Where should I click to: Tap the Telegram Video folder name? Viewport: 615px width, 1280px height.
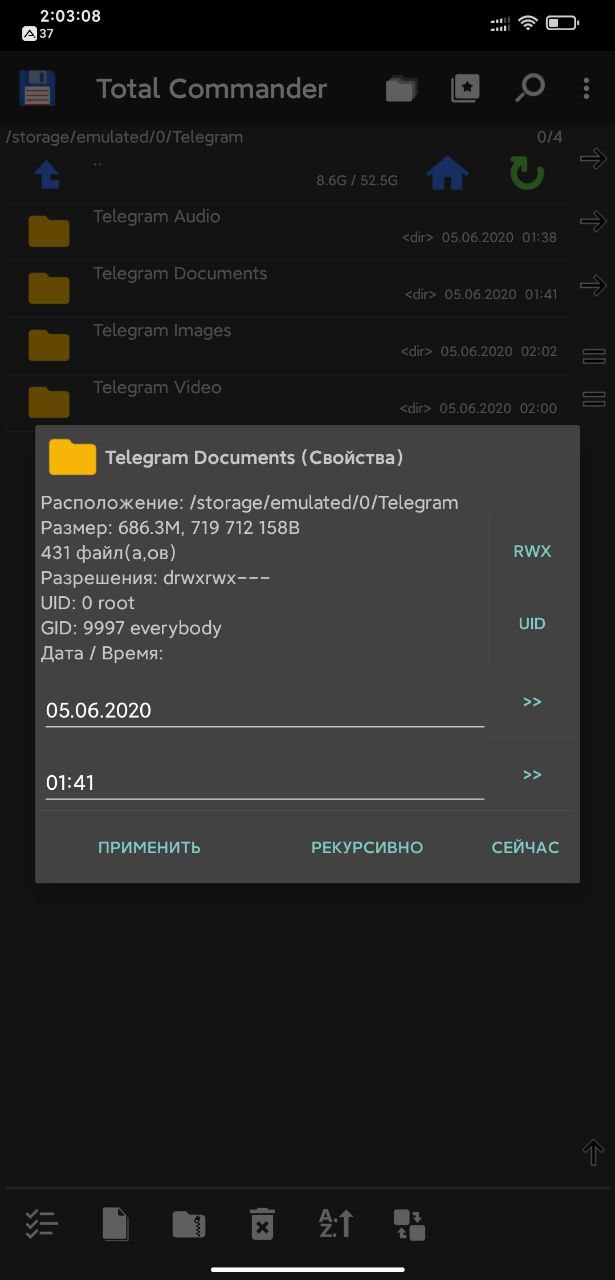pyautogui.click(x=157, y=387)
